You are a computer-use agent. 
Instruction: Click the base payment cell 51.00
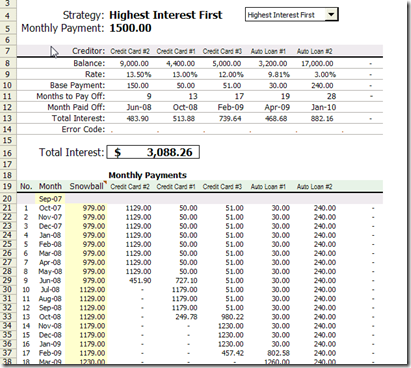pyautogui.click(x=232, y=86)
